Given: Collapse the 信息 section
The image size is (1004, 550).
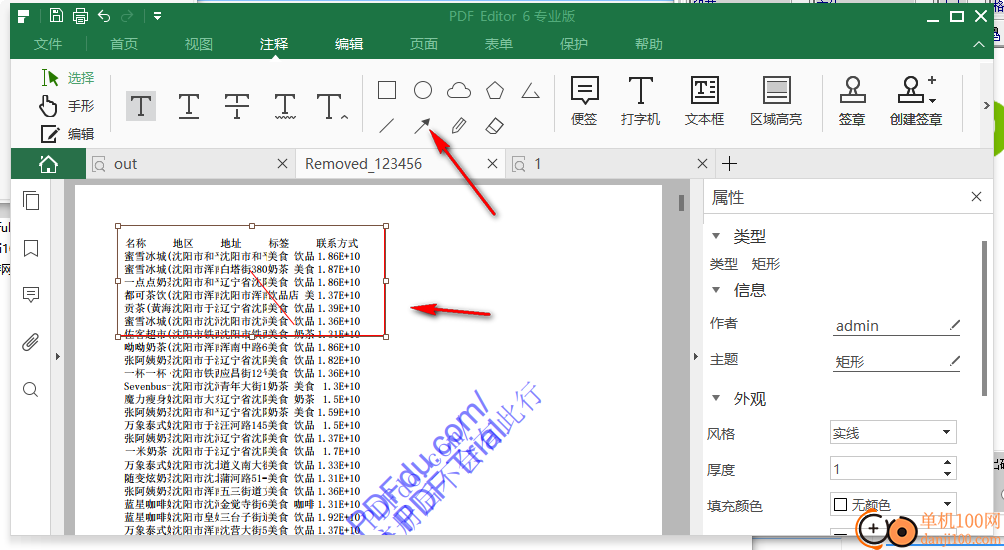Looking at the screenshot, I should click(717, 289).
